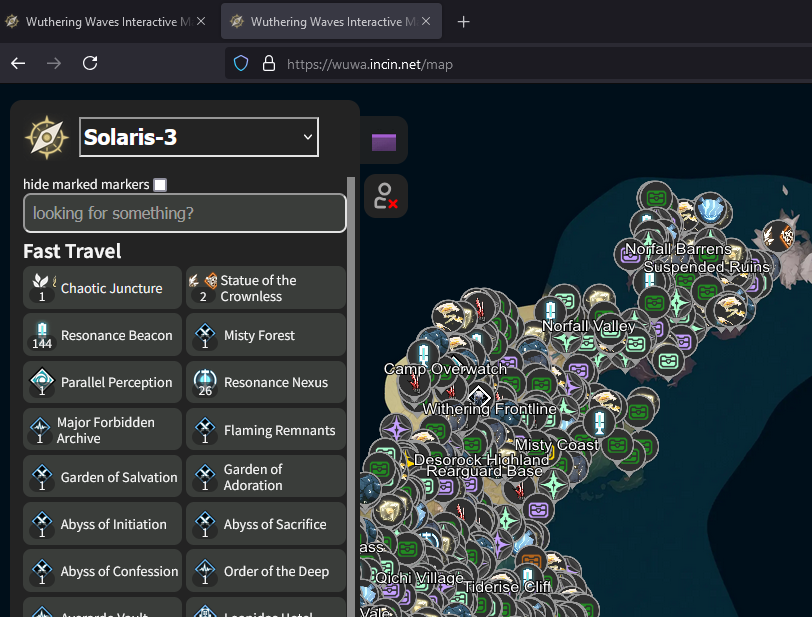The width and height of the screenshot is (812, 617).
Task: Select Abyss of Initiation filter
Action: coord(103,524)
